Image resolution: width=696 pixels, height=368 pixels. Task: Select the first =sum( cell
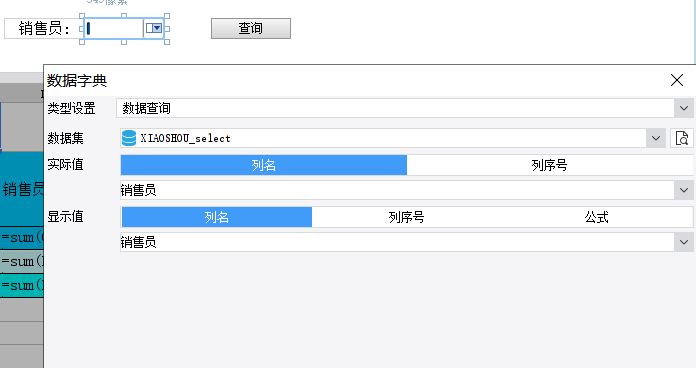tap(22, 238)
